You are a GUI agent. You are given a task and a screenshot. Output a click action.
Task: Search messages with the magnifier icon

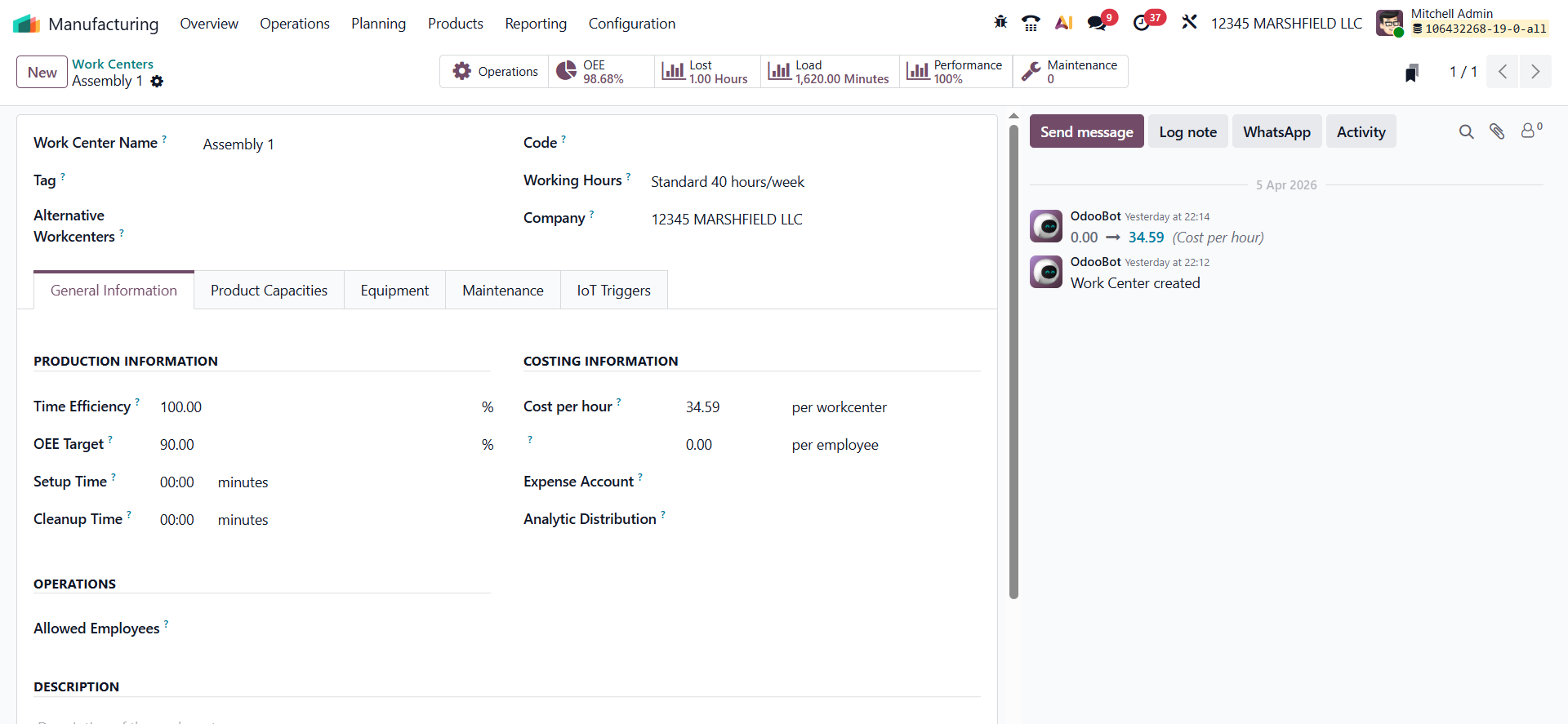coord(1466,131)
